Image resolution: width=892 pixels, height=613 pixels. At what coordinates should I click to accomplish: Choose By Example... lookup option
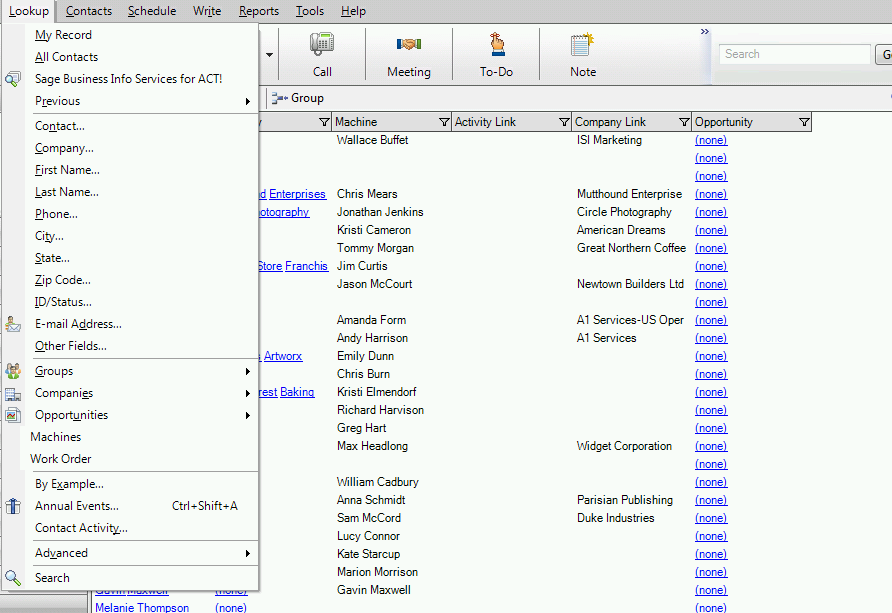pyautogui.click(x=69, y=484)
